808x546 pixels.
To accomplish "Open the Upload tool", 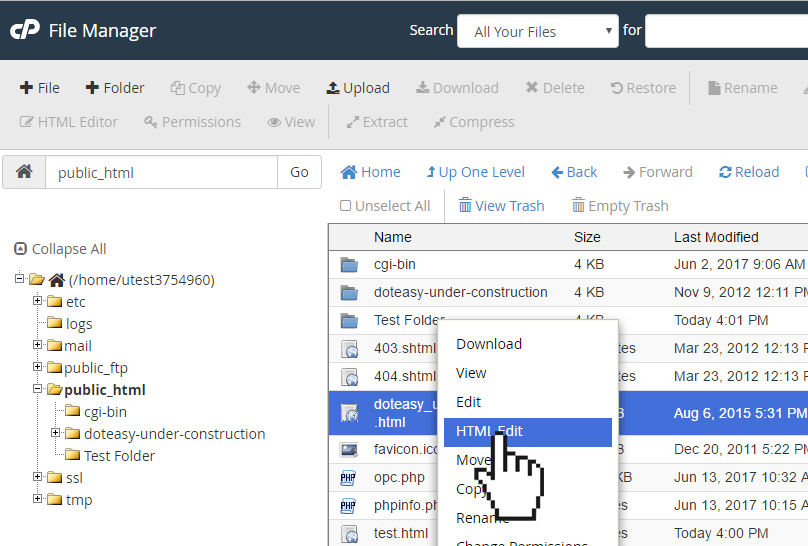I will [358, 88].
